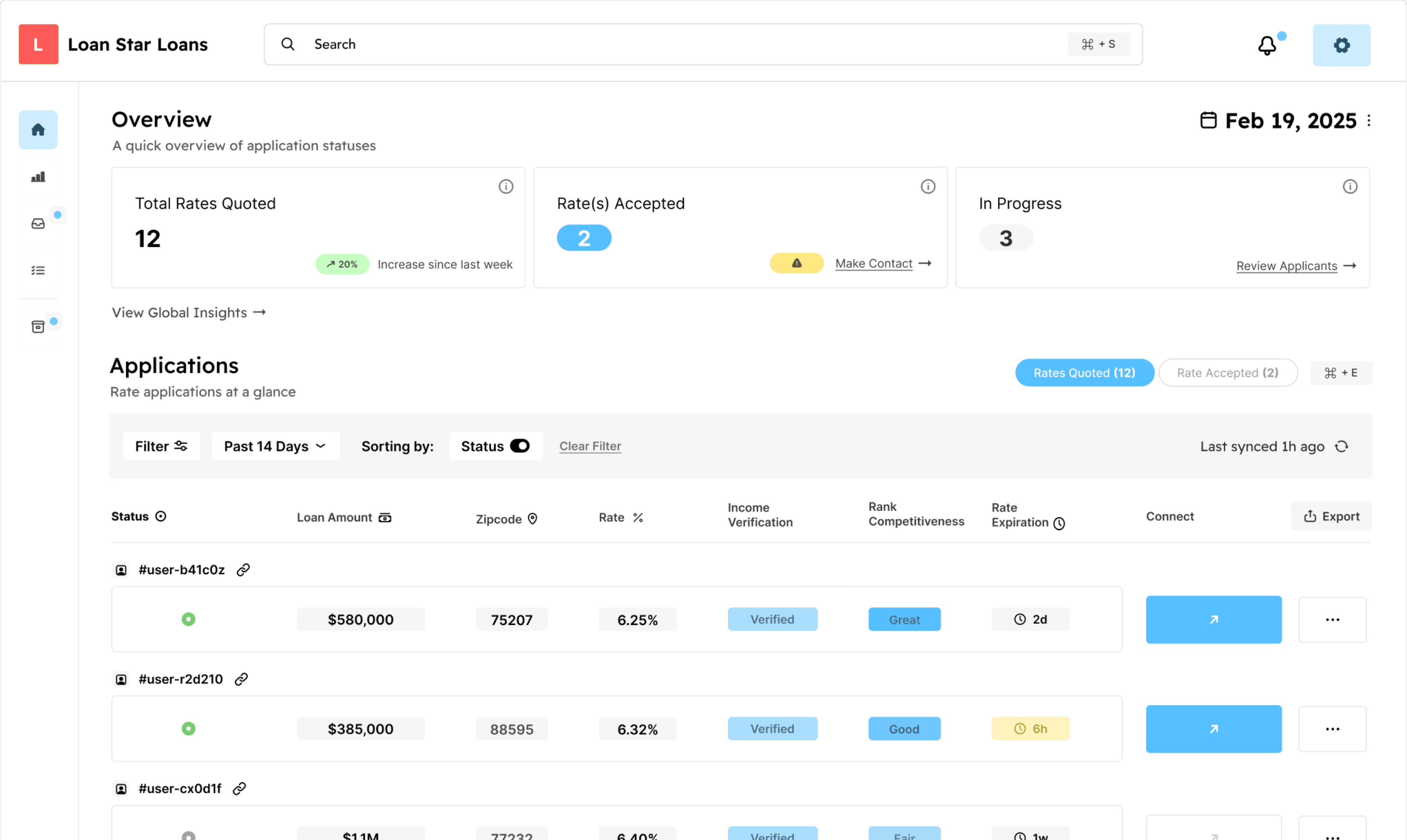The image size is (1407, 840).
Task: Click Clear Filter link
Action: (x=590, y=446)
